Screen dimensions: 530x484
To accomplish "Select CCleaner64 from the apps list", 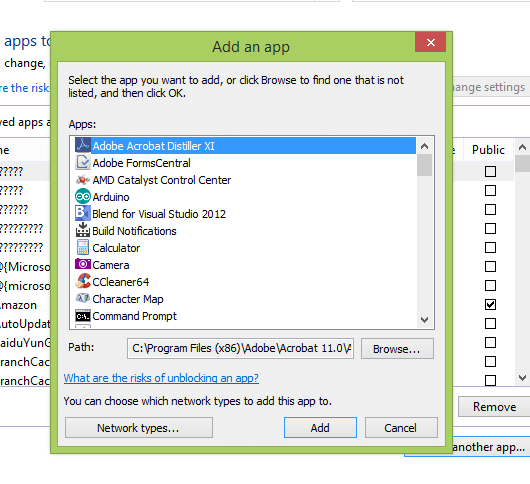I will click(245, 282).
